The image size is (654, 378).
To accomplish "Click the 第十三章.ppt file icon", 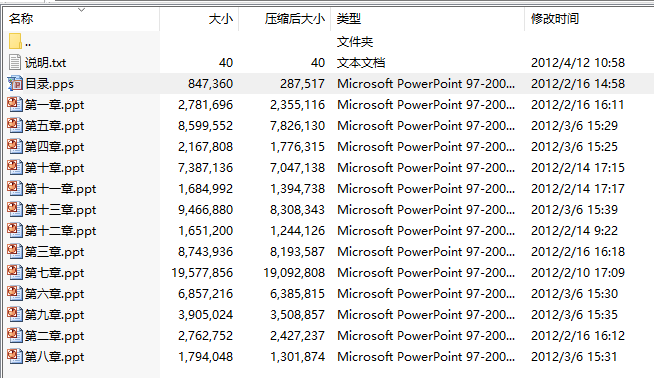I will point(15,209).
